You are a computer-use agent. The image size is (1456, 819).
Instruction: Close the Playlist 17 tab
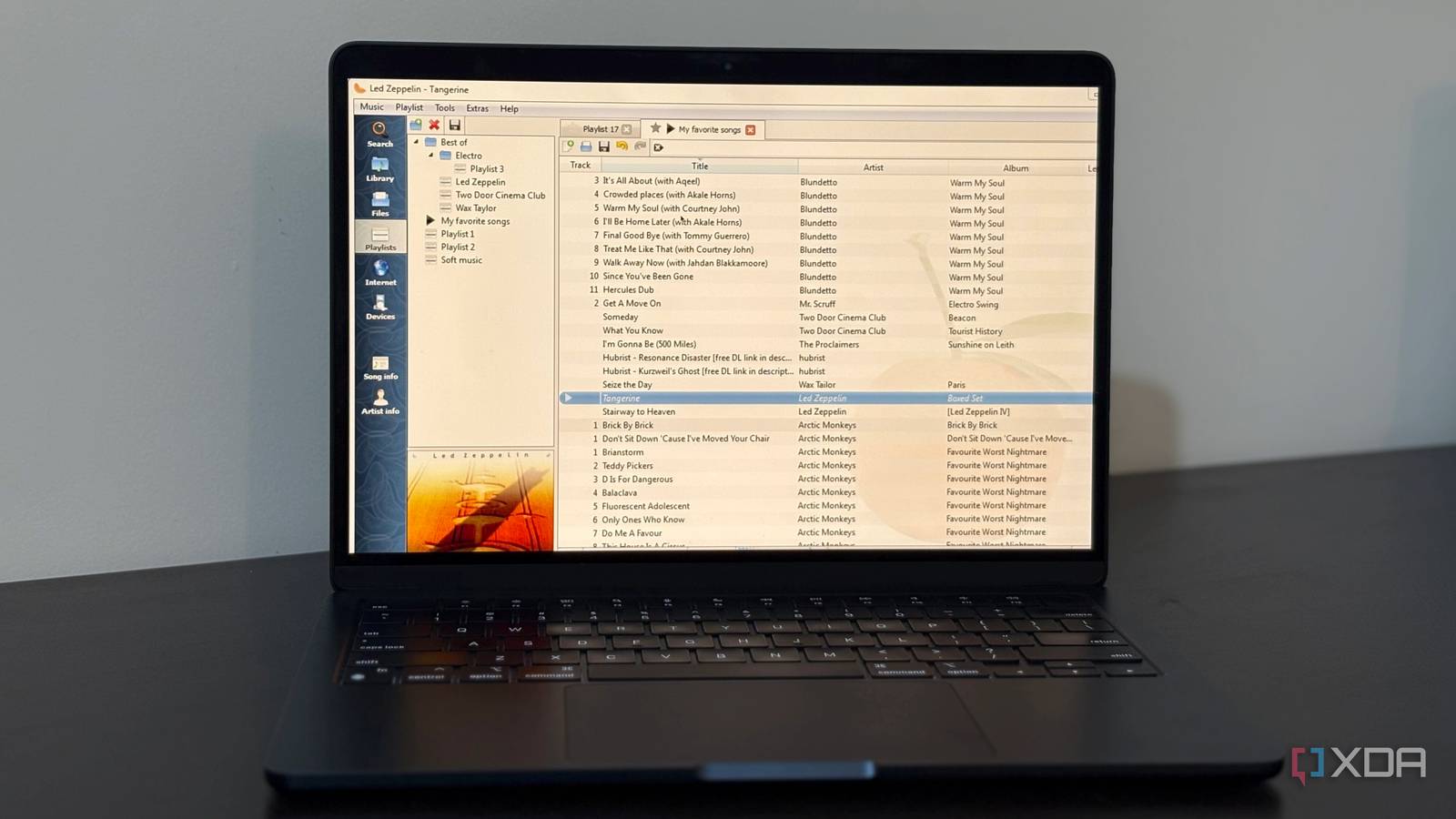tap(626, 129)
